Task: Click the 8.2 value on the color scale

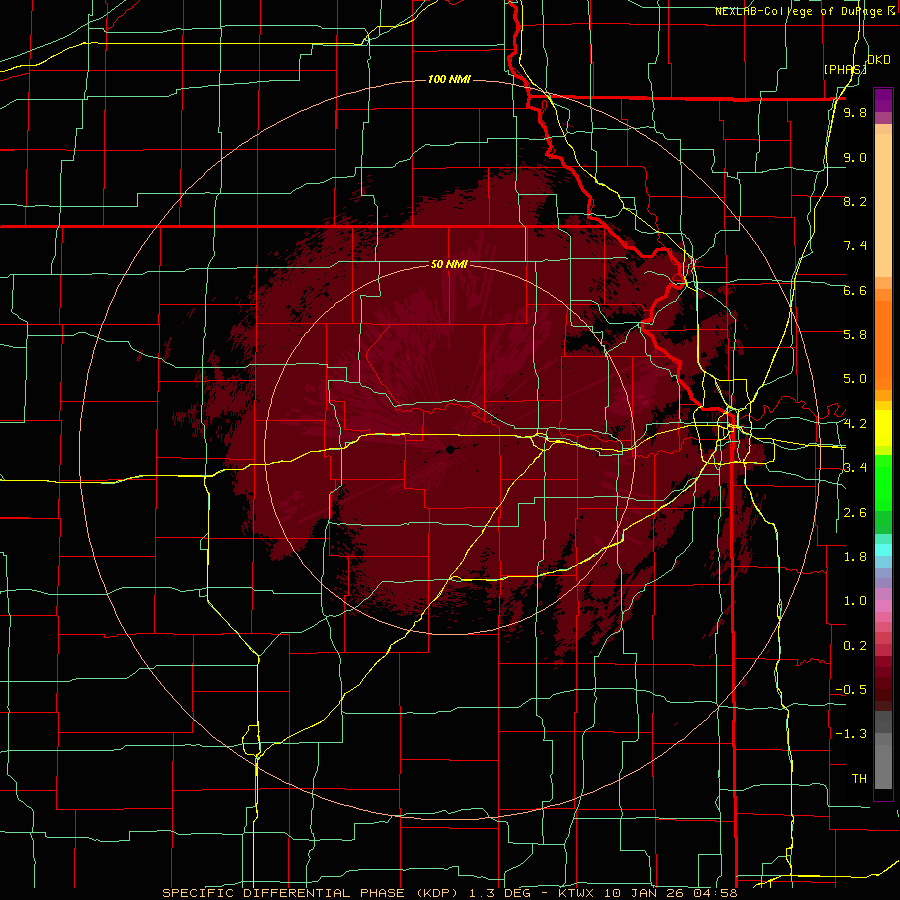Action: 855,201
